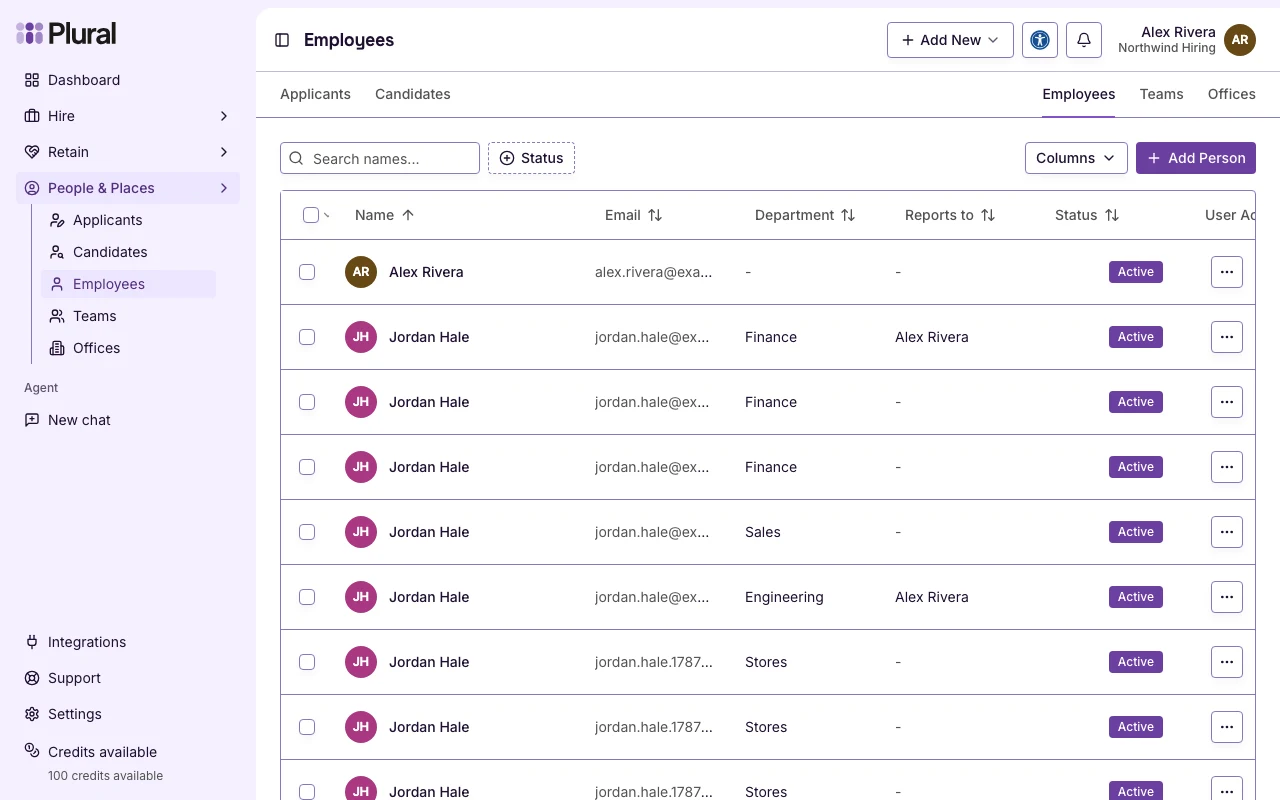The width and height of the screenshot is (1280, 800).
Task: Switch to the Candidates tab
Action: [413, 94]
